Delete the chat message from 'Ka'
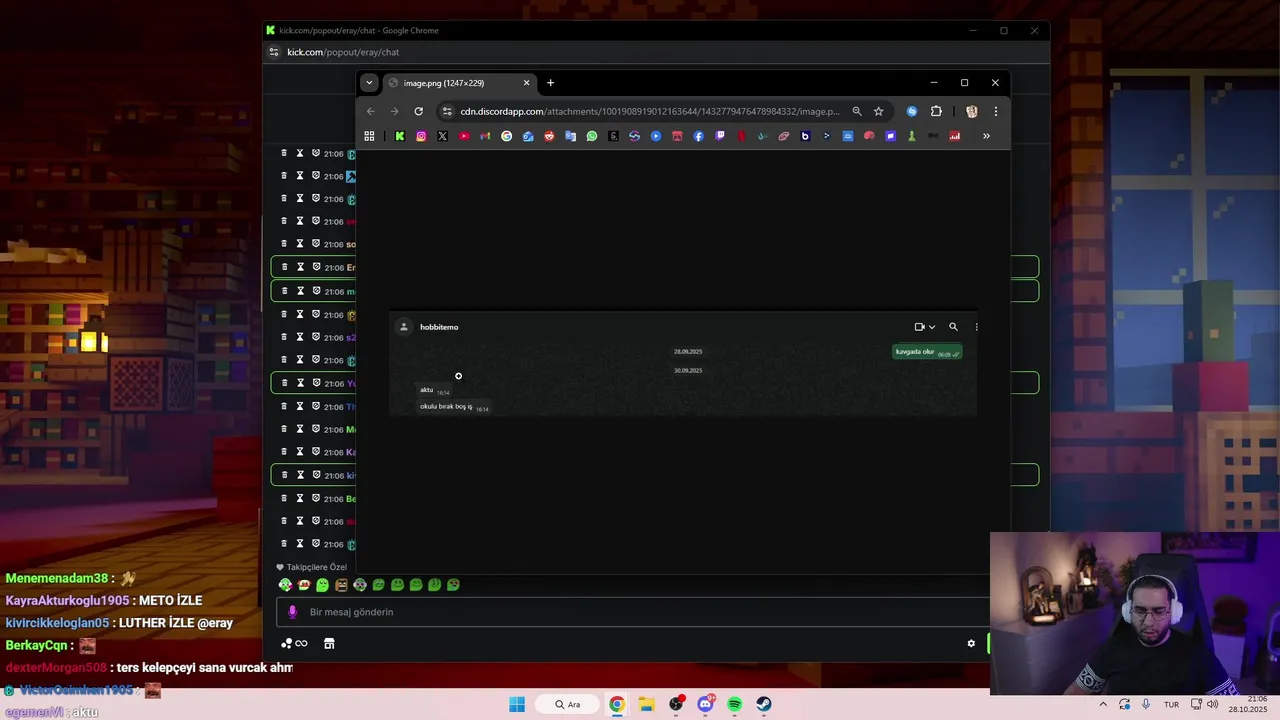Screen dimensions: 1280x720 click(x=284, y=452)
